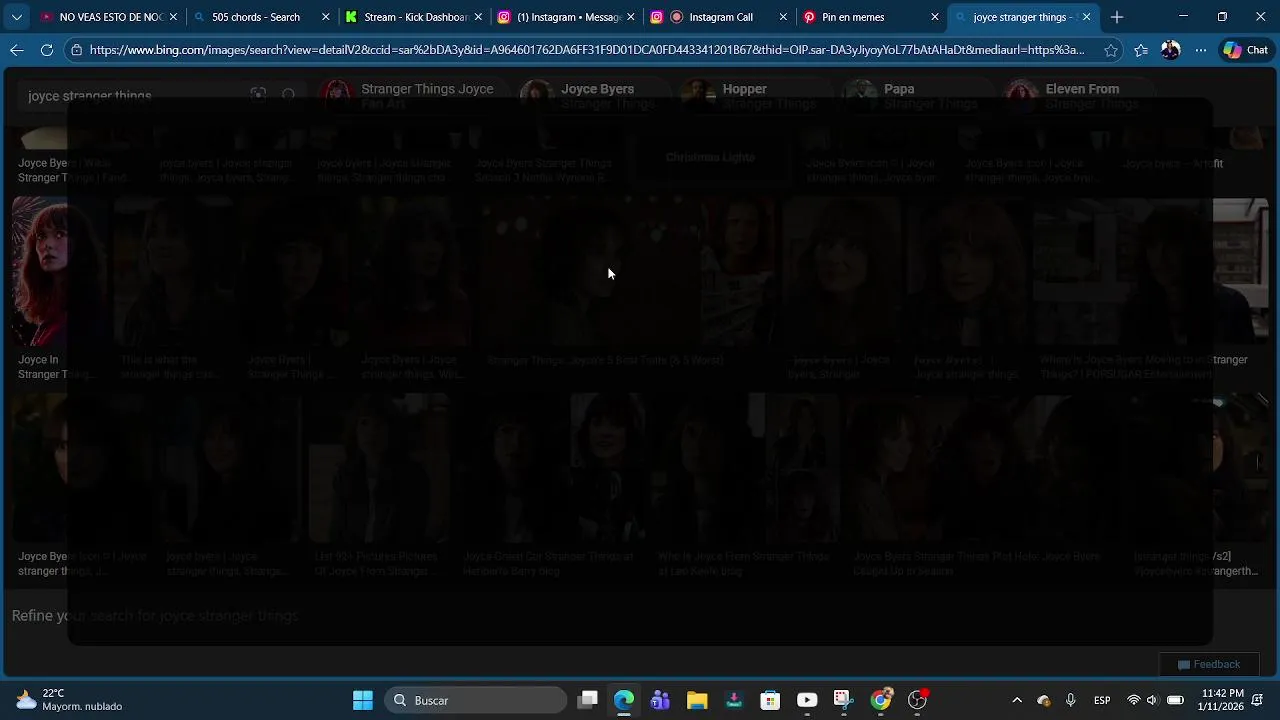1280x720 pixels.
Task: Open Microsoft Teams from the taskbar
Action: point(660,700)
